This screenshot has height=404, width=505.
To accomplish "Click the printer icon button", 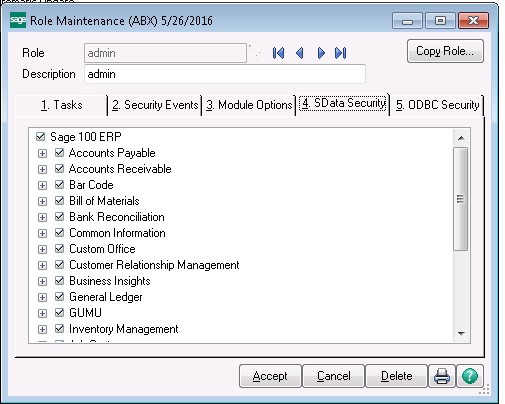I will [442, 376].
